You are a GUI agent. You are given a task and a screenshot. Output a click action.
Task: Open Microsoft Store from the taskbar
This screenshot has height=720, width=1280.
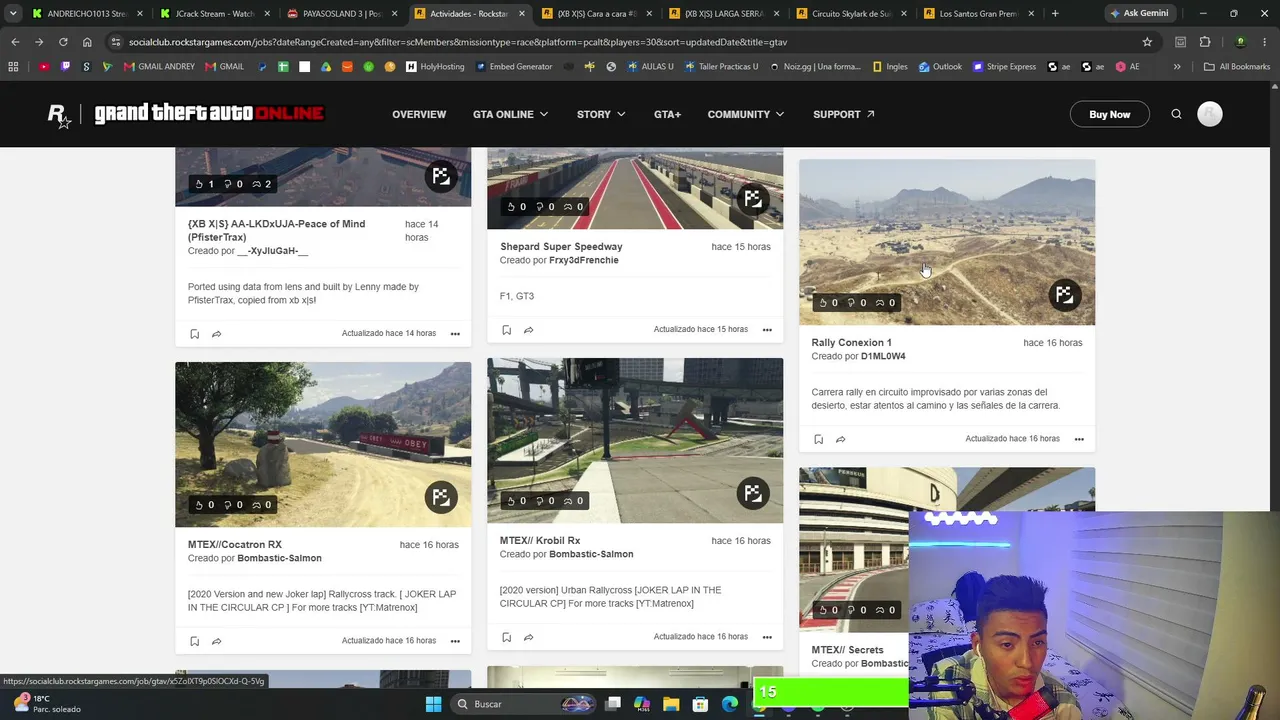tap(700, 704)
